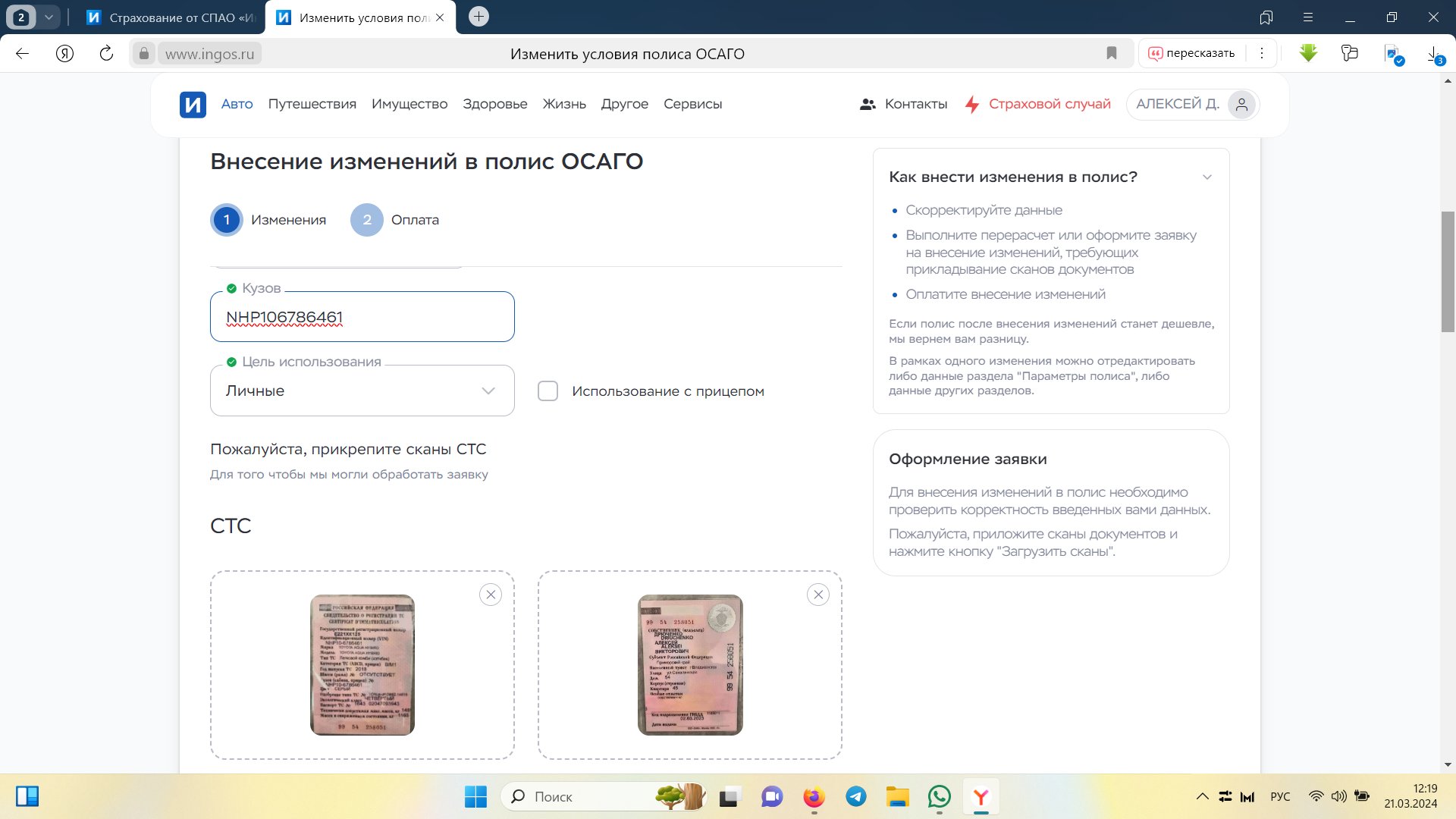The image size is (1456, 819).
Task: Click the Ingosstrakh logo icon
Action: pyautogui.click(x=193, y=105)
